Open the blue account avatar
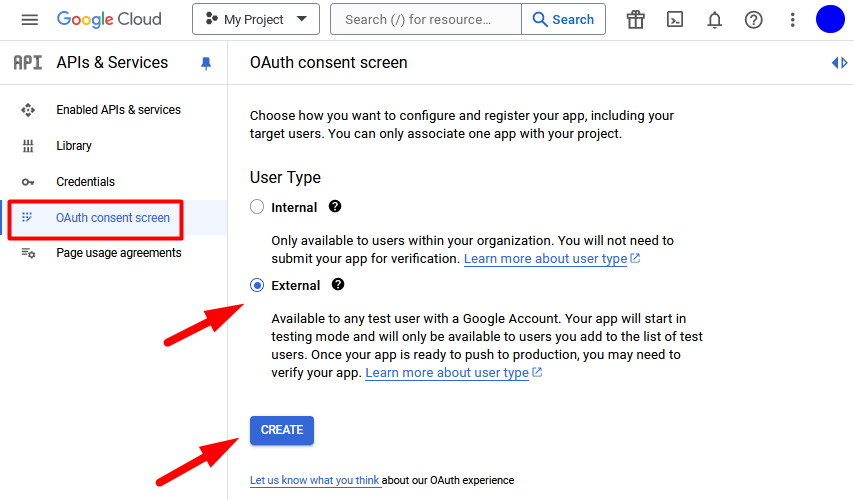854x500 pixels. (x=830, y=19)
